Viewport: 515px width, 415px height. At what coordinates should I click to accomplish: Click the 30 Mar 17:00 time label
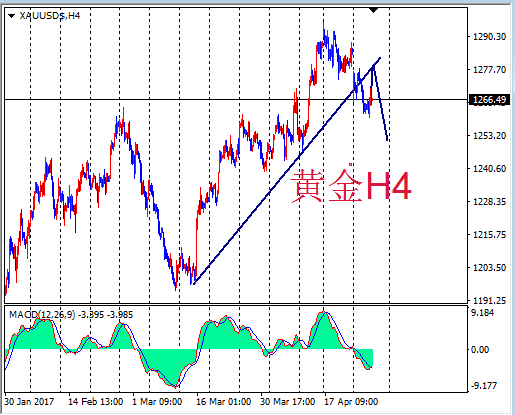point(287,402)
